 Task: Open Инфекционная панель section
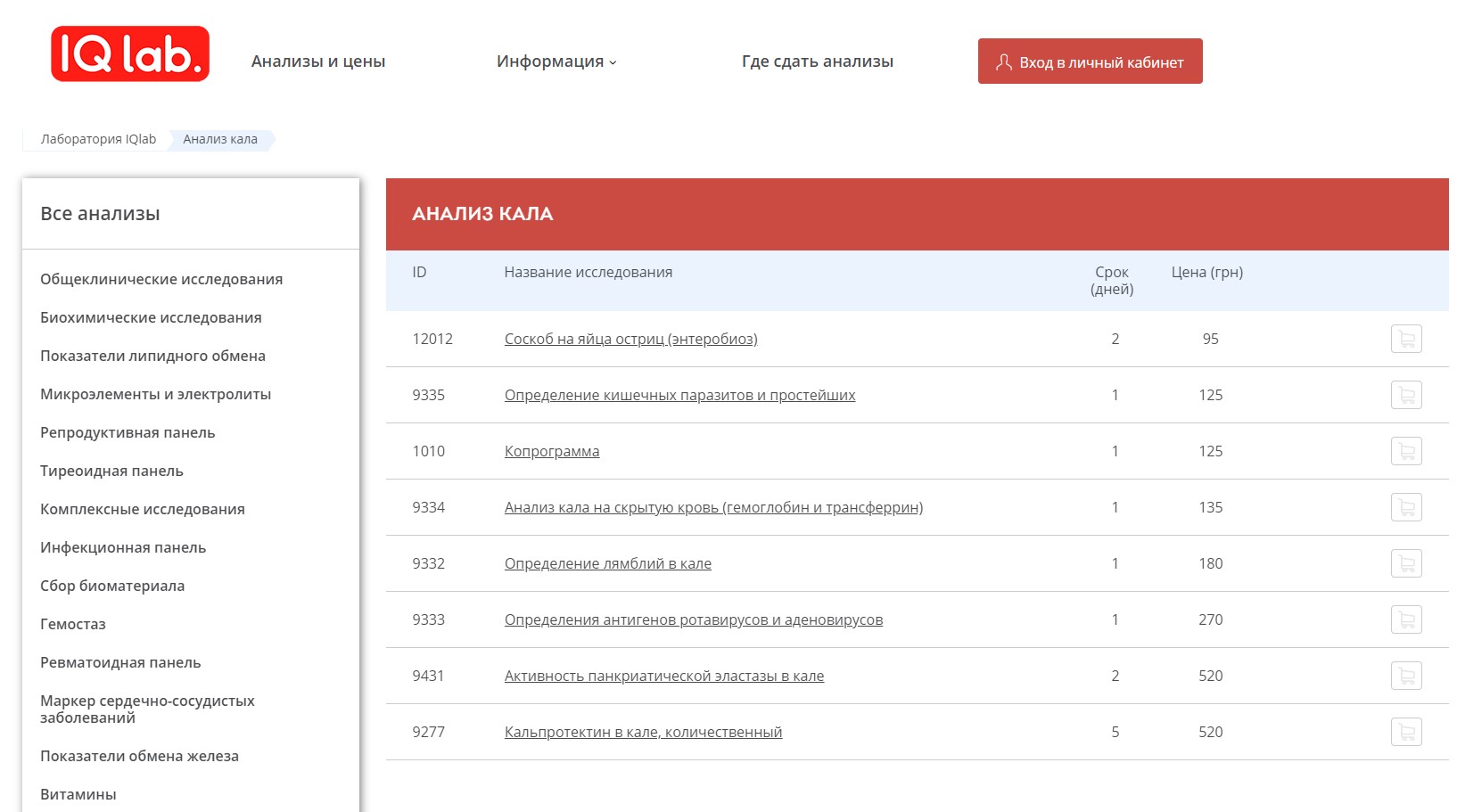(123, 547)
